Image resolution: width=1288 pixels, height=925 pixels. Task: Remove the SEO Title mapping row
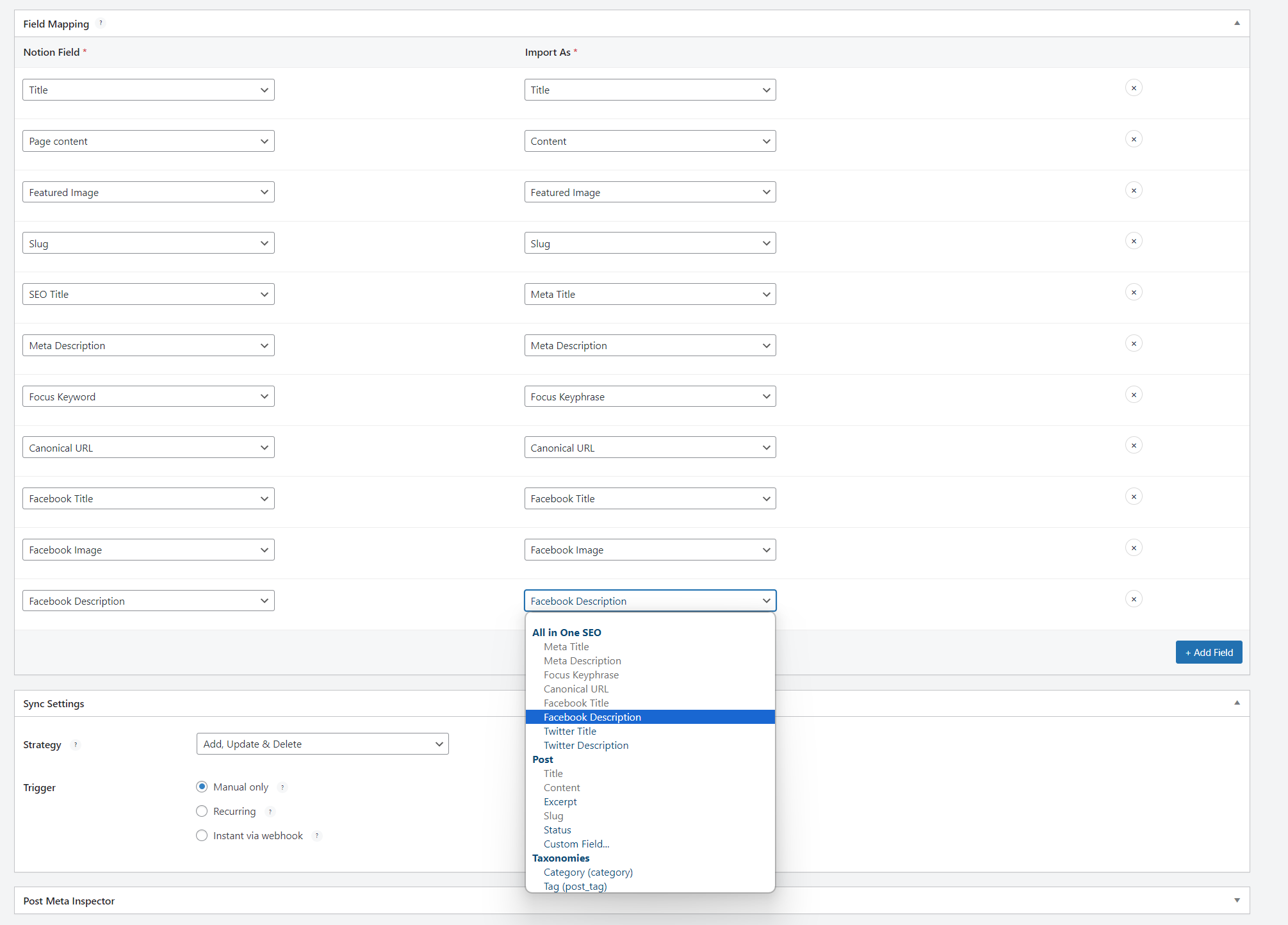pyautogui.click(x=1134, y=292)
